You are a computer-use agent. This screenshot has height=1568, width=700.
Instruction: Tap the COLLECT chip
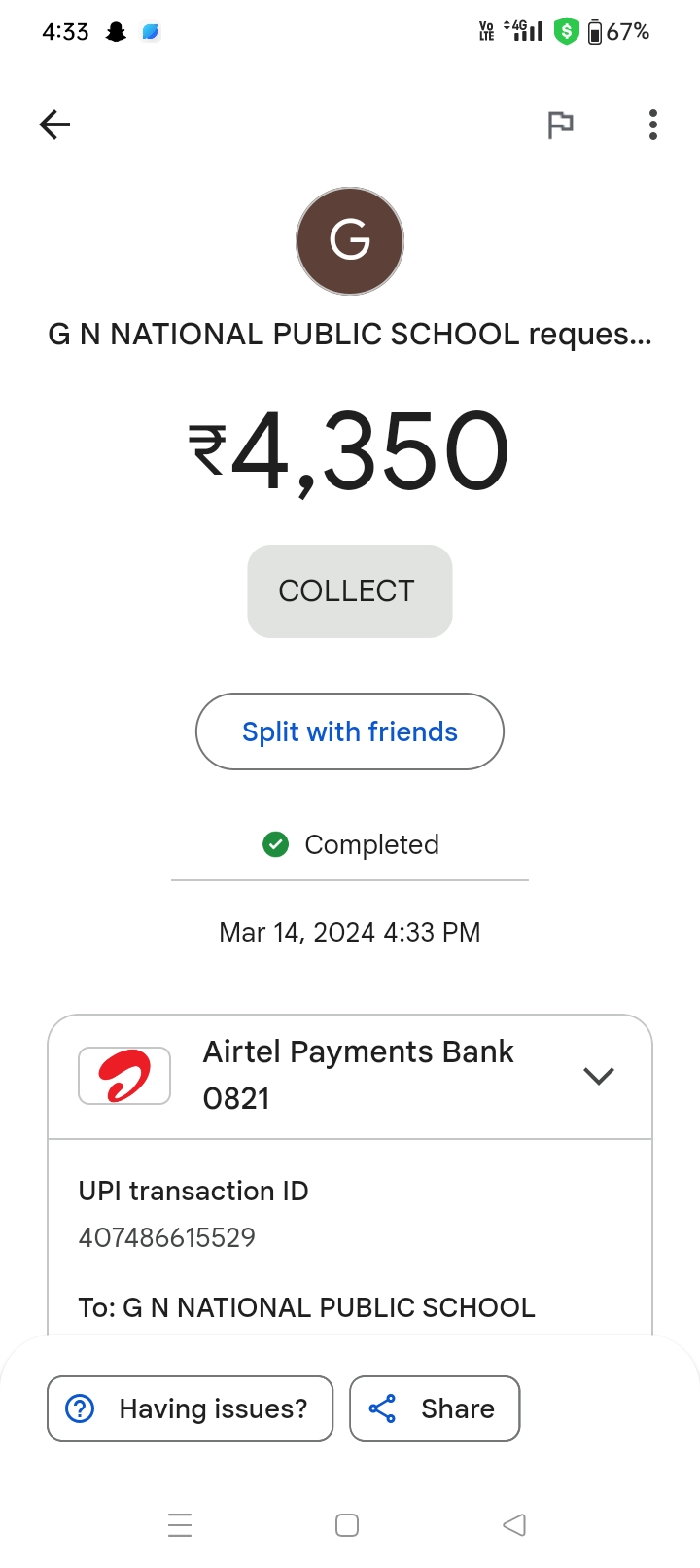(350, 591)
